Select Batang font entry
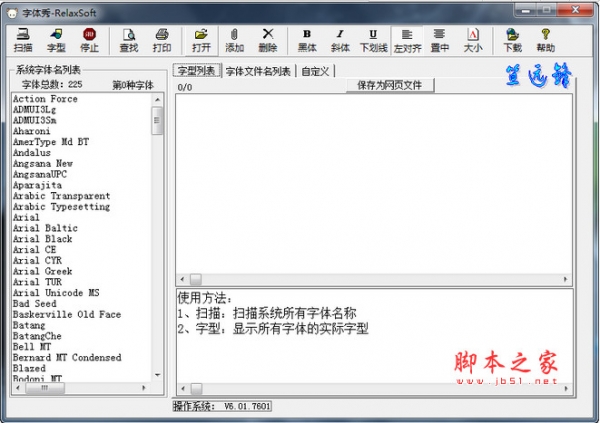 pyautogui.click(x=29, y=325)
